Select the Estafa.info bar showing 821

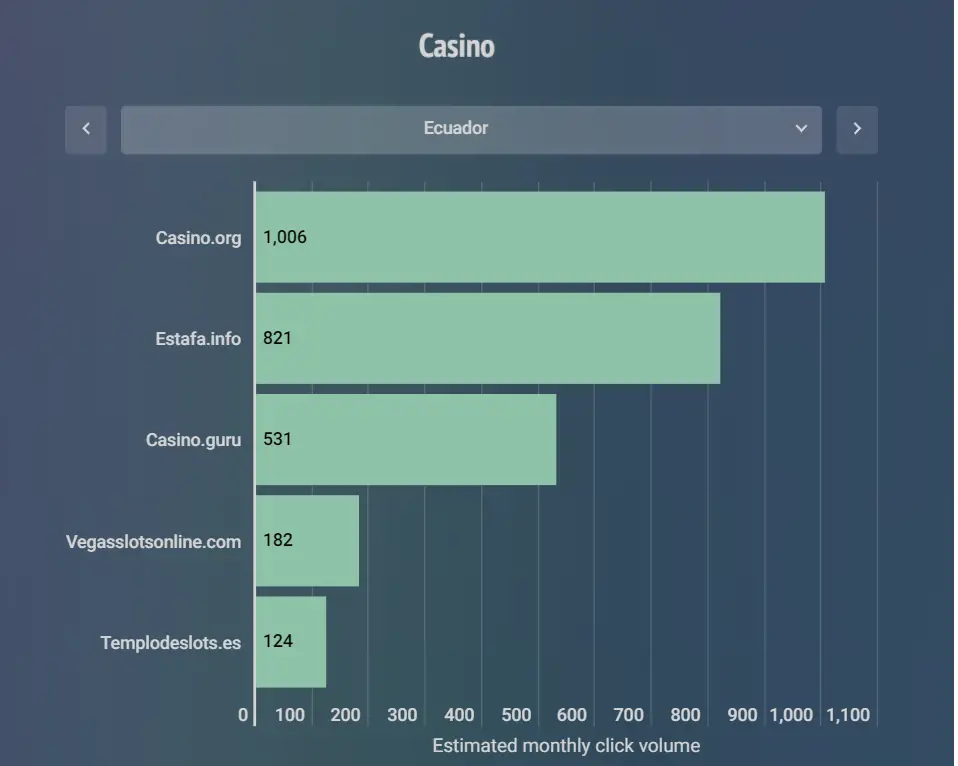(x=488, y=338)
